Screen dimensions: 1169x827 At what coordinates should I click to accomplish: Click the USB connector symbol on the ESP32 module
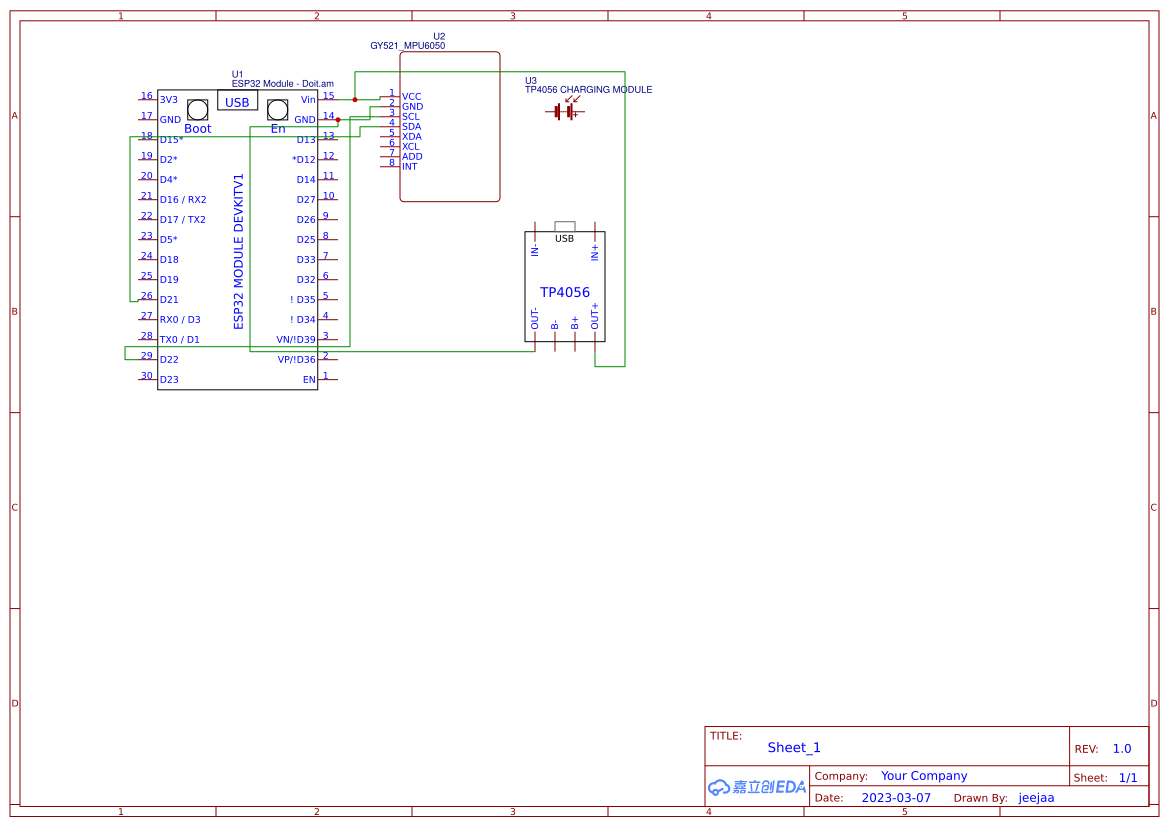point(236,101)
